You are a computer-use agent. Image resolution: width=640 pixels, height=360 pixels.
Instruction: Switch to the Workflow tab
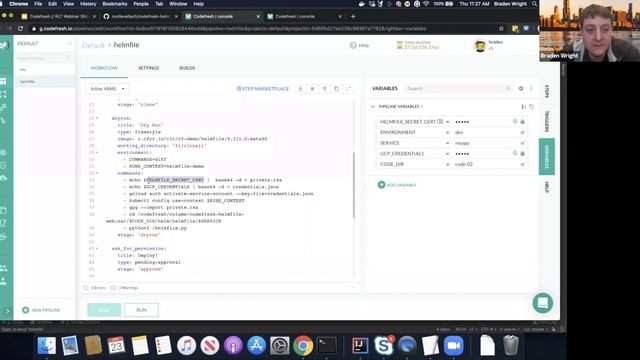click(104, 68)
